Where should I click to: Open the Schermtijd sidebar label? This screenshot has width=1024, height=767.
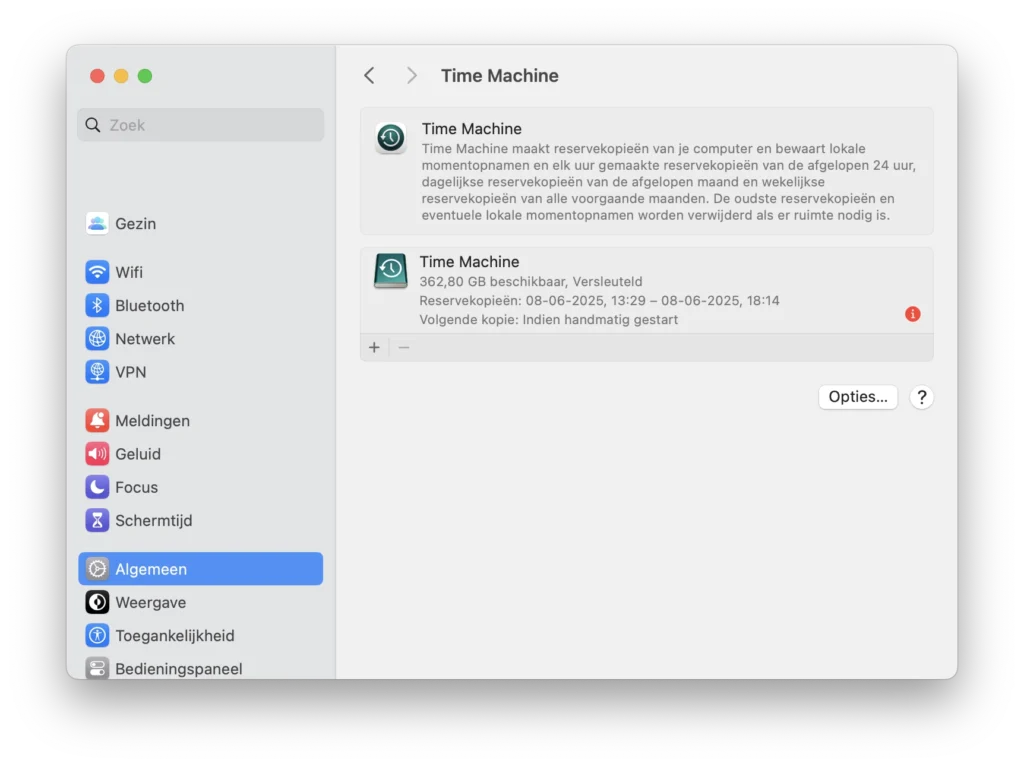pyautogui.click(x=153, y=520)
